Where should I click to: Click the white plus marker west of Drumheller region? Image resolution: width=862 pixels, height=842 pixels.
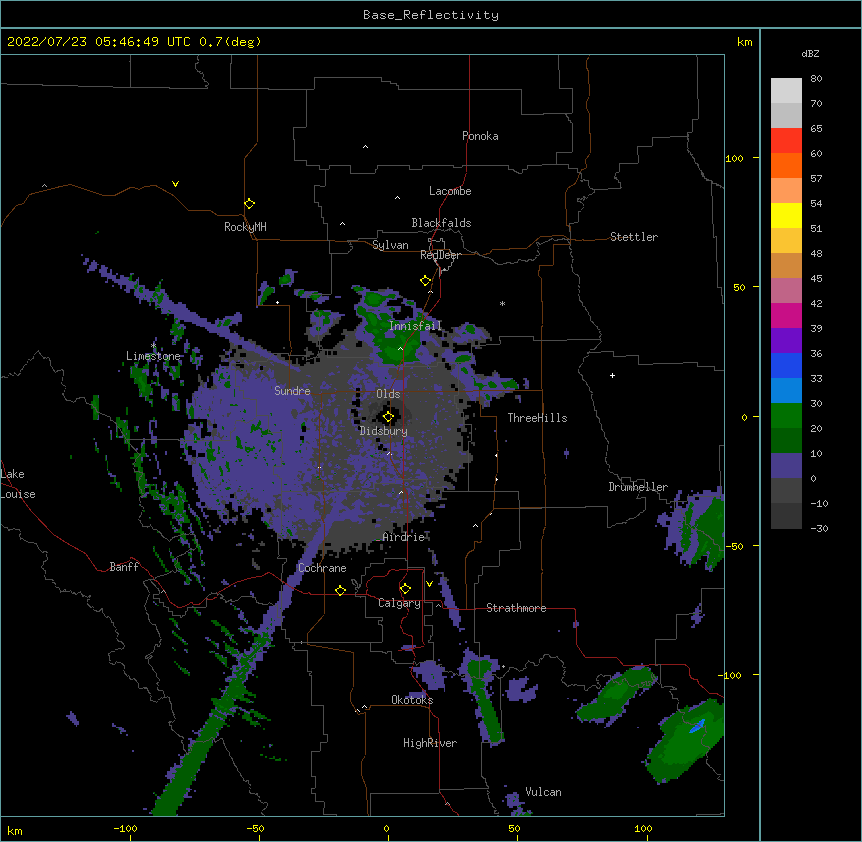coord(612,375)
